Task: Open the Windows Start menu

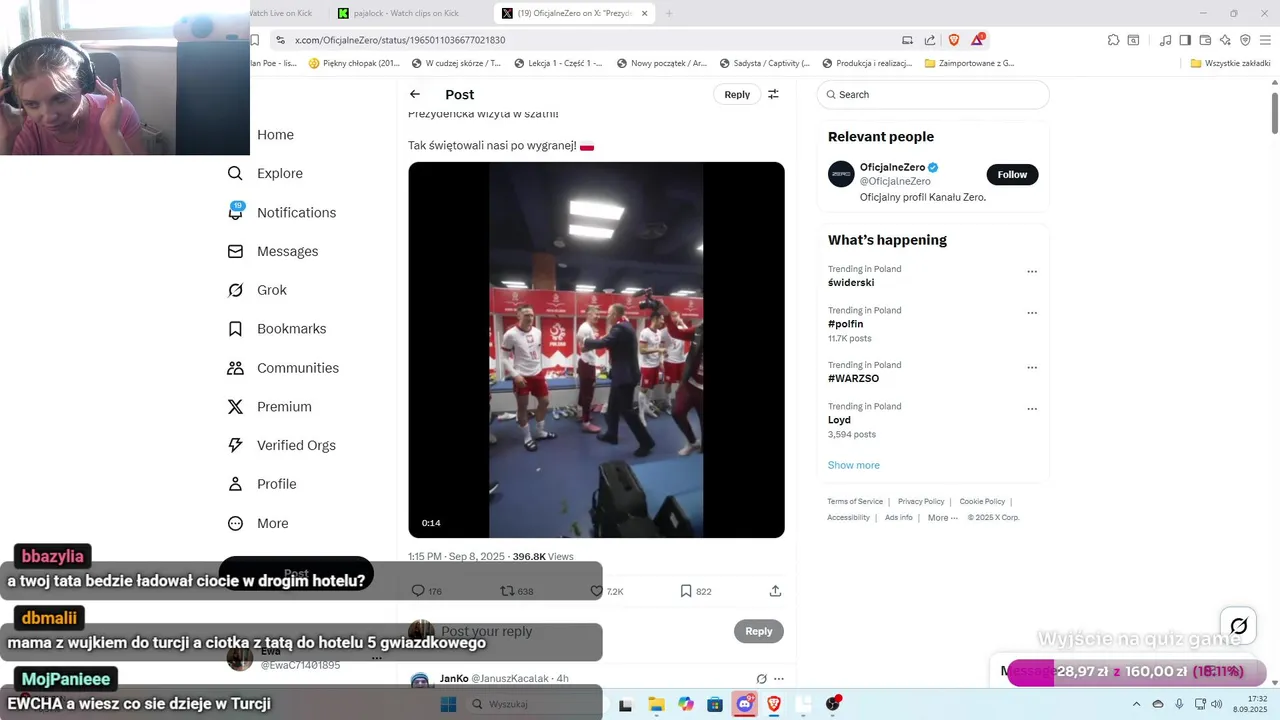Action: pyautogui.click(x=448, y=704)
